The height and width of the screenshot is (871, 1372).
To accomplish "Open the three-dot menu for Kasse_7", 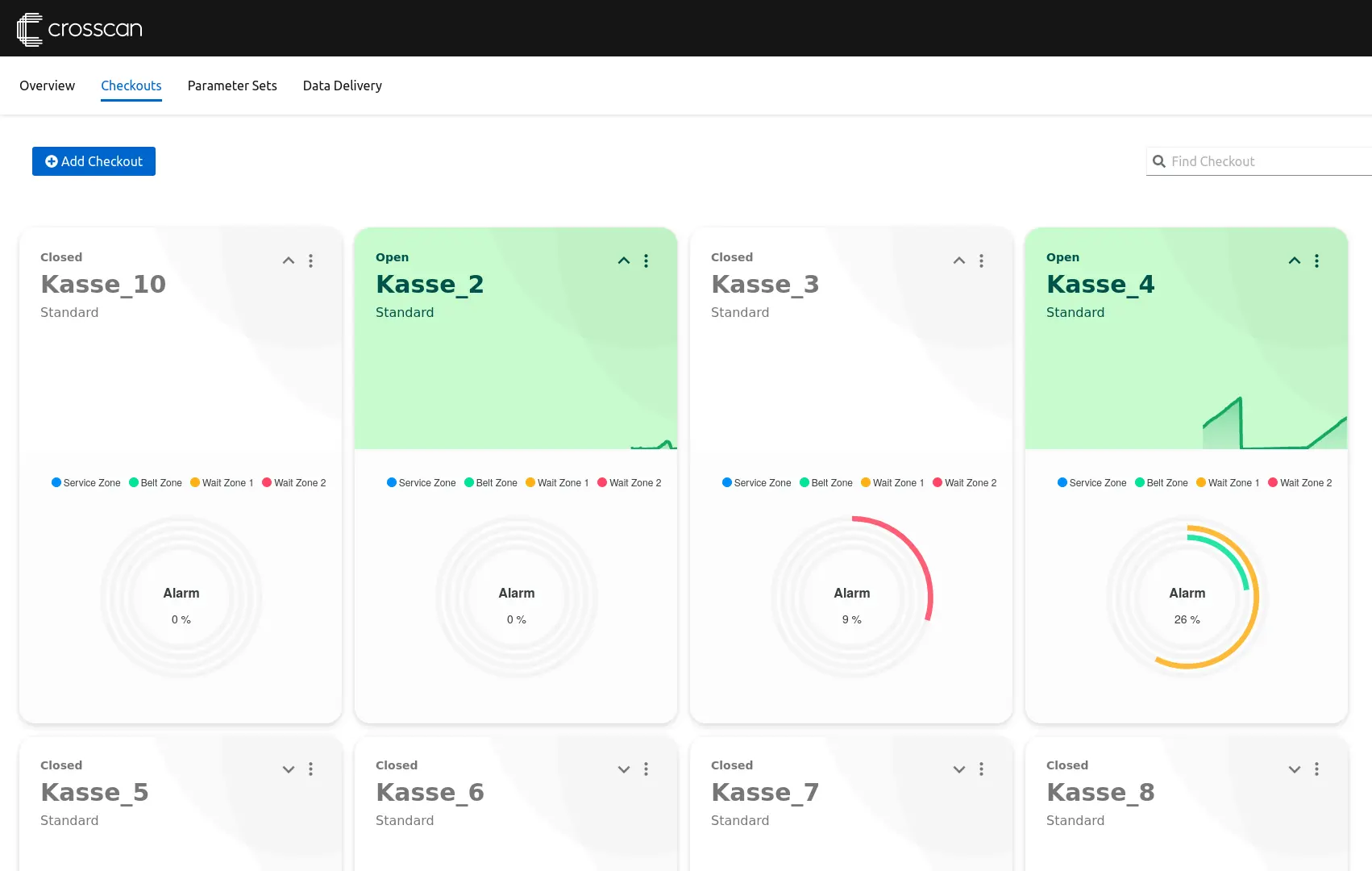I will tap(981, 769).
